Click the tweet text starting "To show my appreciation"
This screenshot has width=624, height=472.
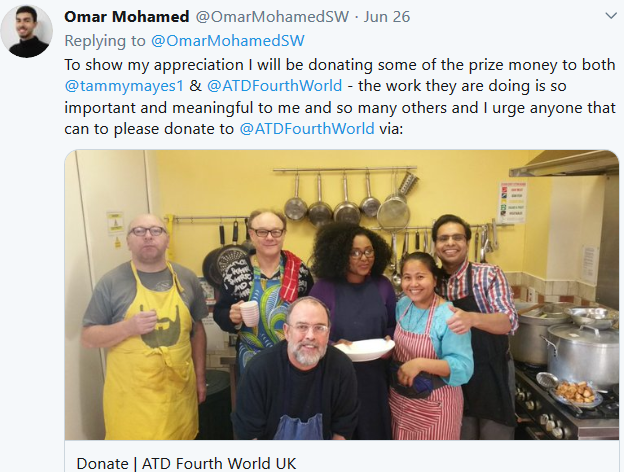coord(340,96)
